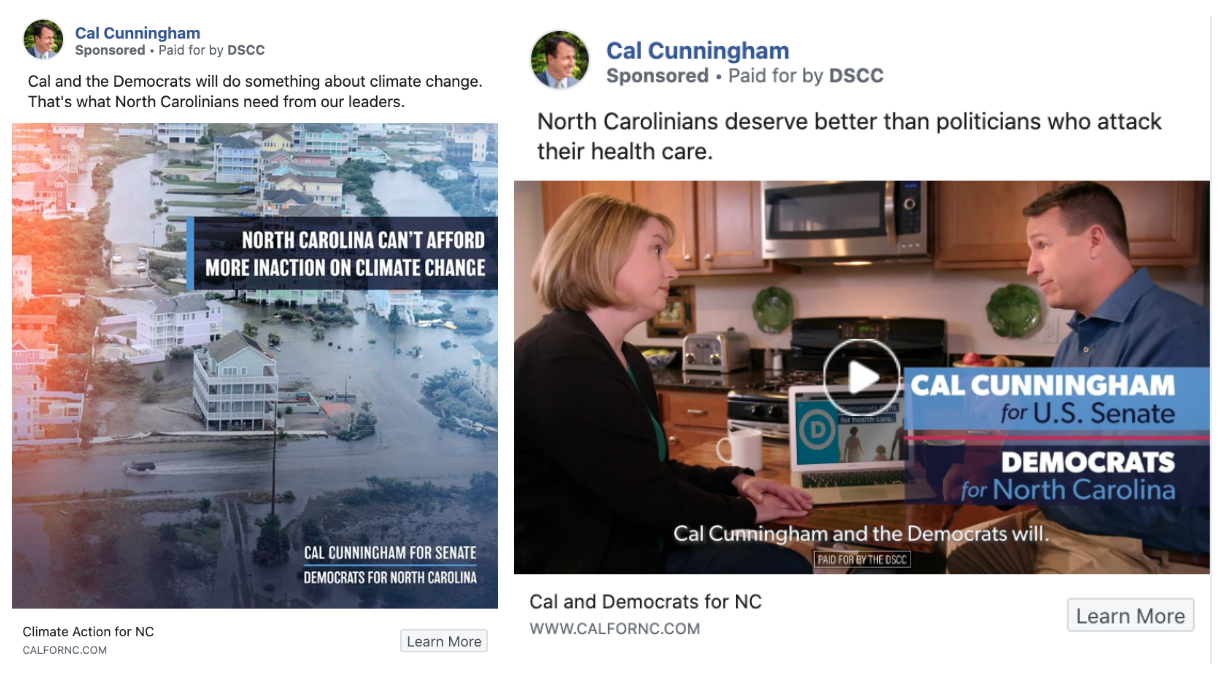This screenshot has height=688, width=1230.
Task: Click Sponsored label on left ad
Action: tap(110, 50)
